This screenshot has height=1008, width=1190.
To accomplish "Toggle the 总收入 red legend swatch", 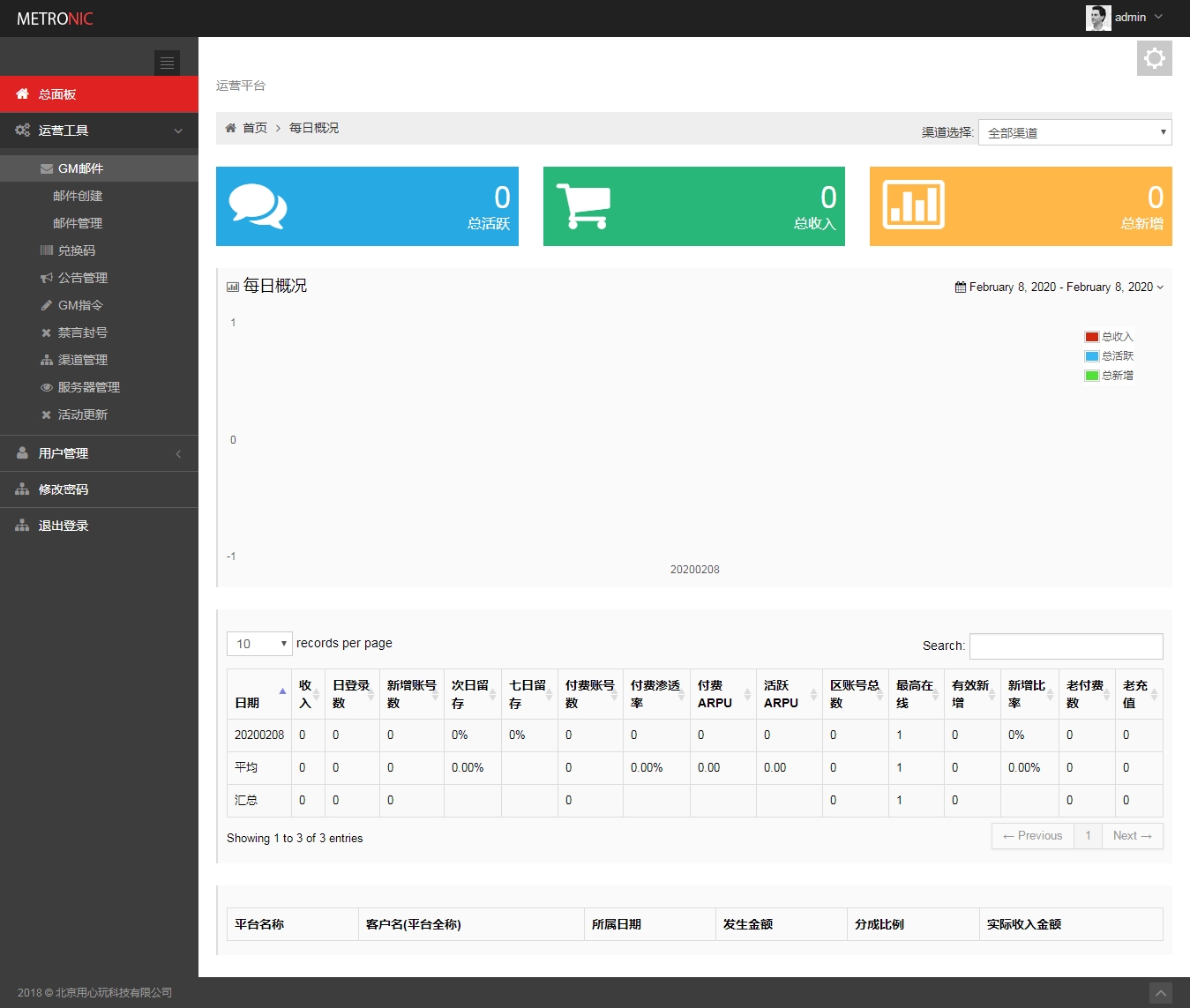I will (1091, 337).
